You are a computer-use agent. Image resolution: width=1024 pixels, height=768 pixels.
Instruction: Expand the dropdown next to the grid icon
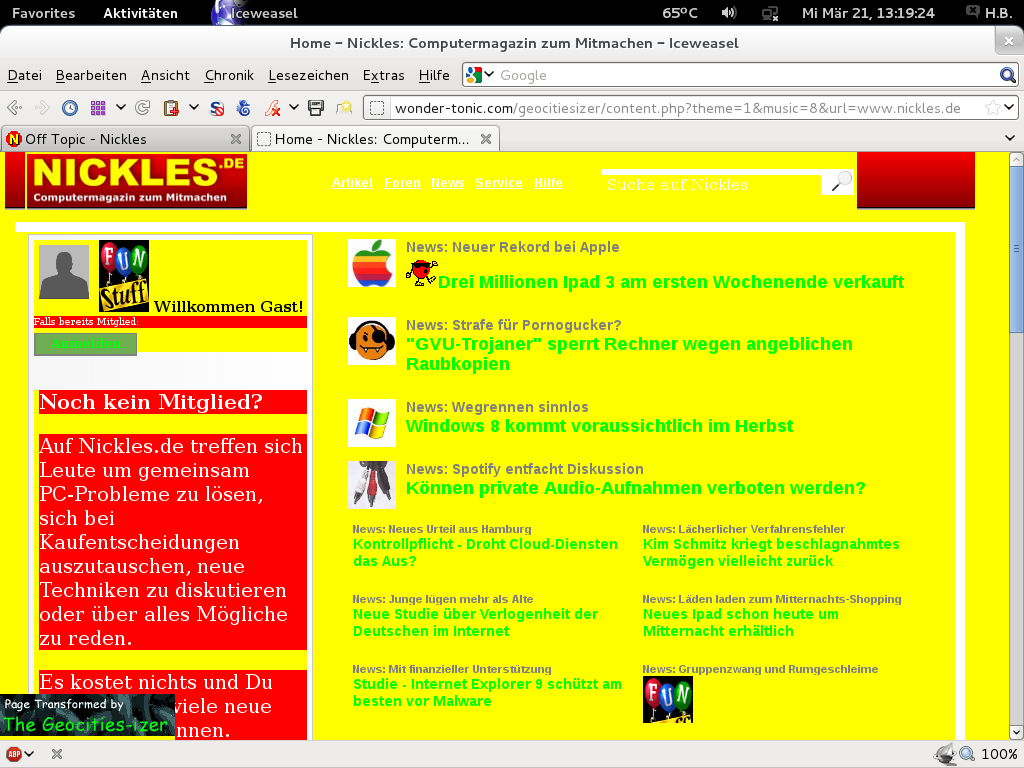pyautogui.click(x=121, y=107)
